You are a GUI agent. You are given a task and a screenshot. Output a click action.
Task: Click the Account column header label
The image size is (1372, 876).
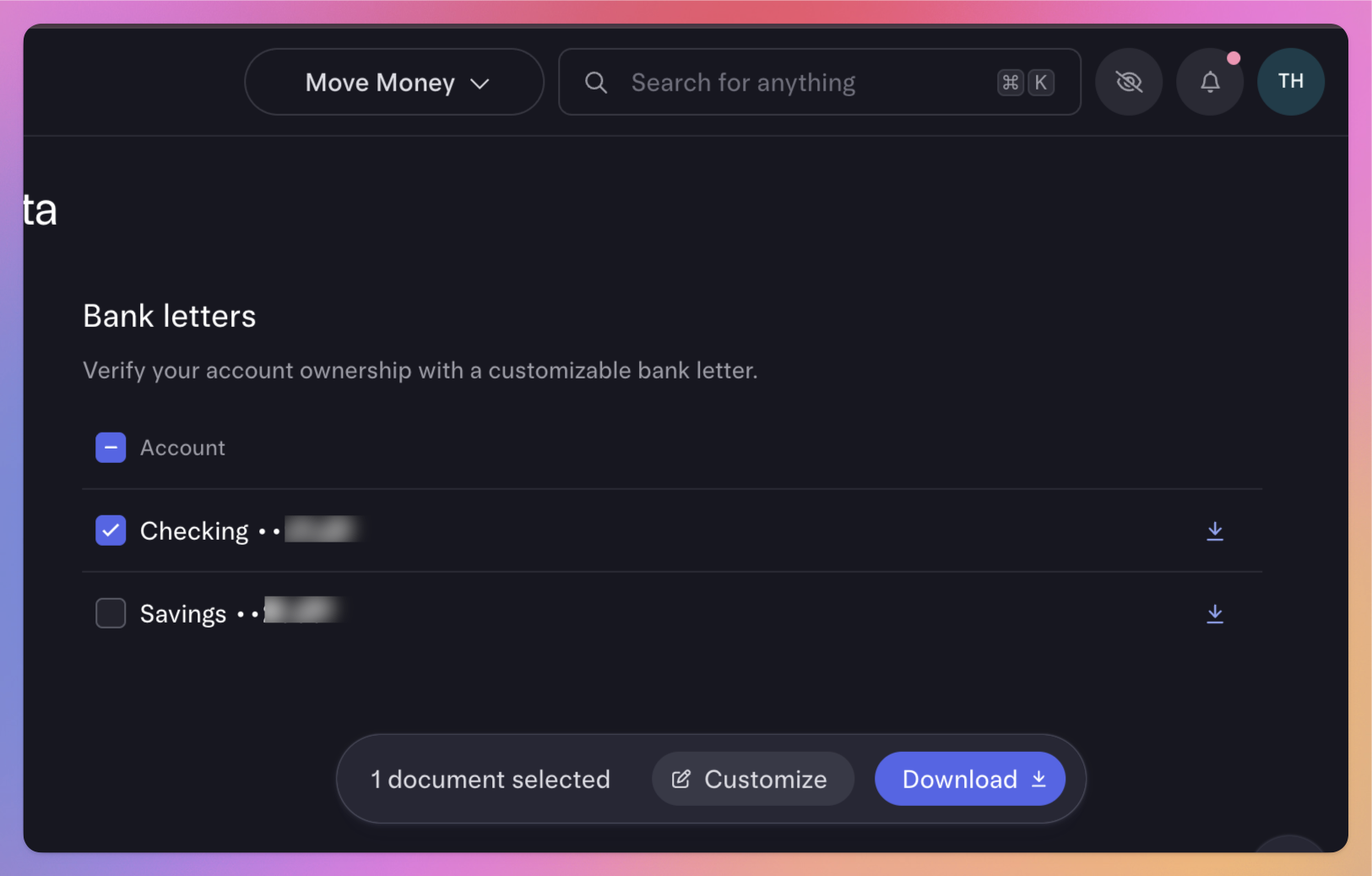pos(182,448)
